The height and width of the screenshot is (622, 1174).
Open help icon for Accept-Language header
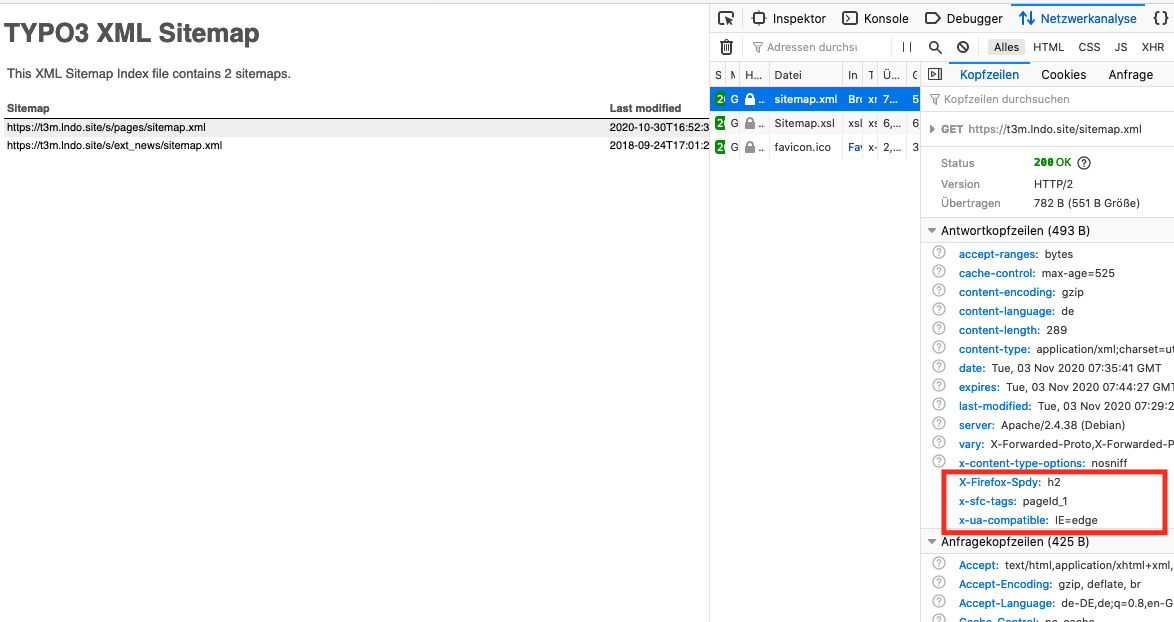tap(939, 601)
